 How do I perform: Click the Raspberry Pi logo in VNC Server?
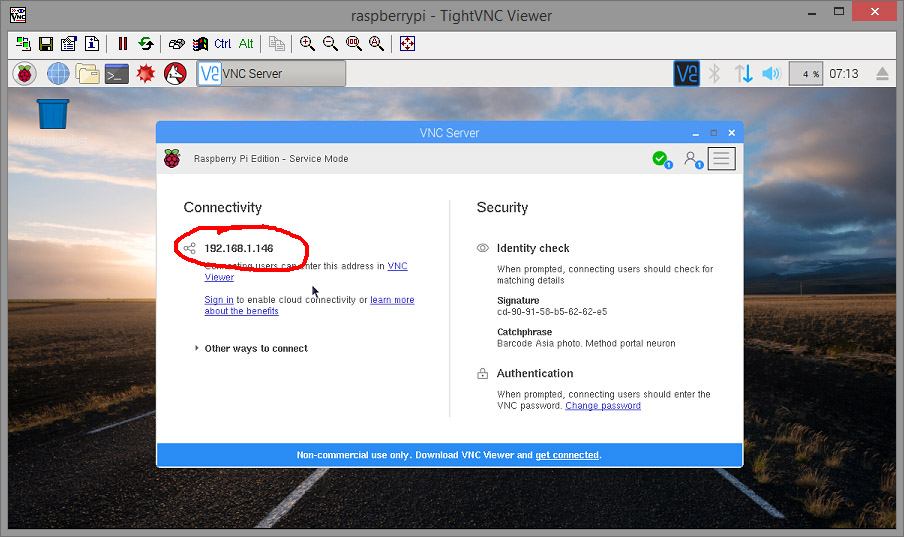click(x=172, y=159)
